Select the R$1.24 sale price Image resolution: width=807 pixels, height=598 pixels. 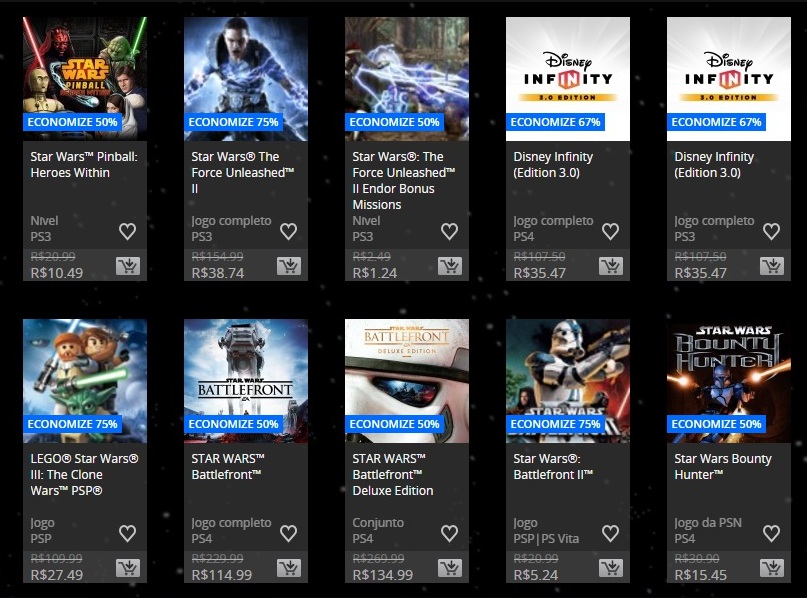tap(375, 273)
